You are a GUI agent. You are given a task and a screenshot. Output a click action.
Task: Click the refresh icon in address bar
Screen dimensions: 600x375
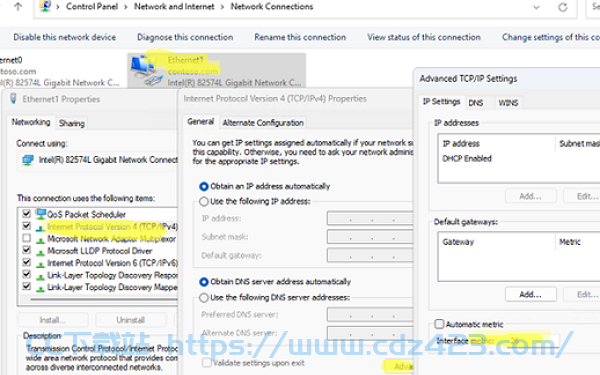(x=562, y=7)
